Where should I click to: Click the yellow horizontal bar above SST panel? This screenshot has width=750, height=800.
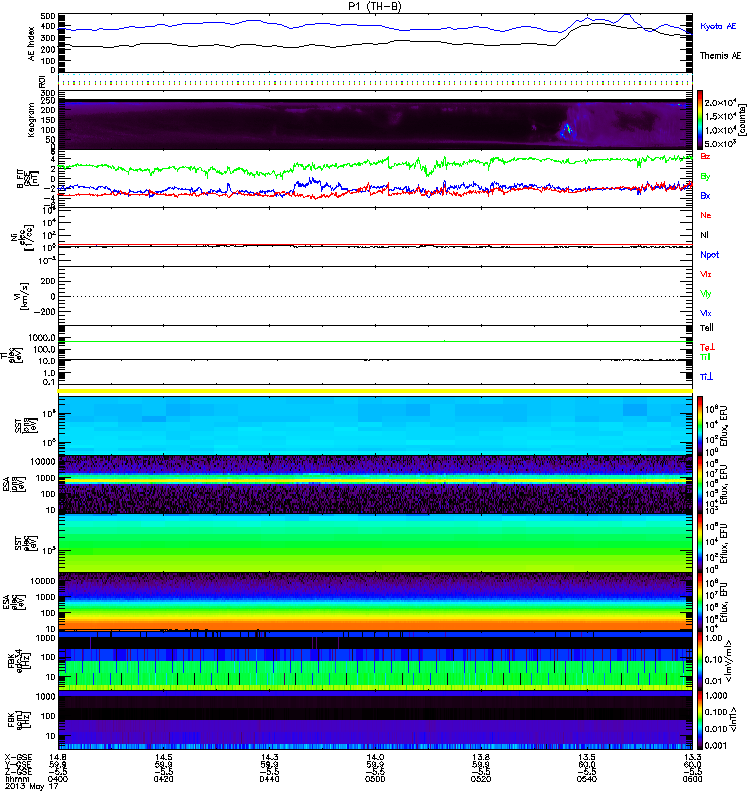point(375,391)
